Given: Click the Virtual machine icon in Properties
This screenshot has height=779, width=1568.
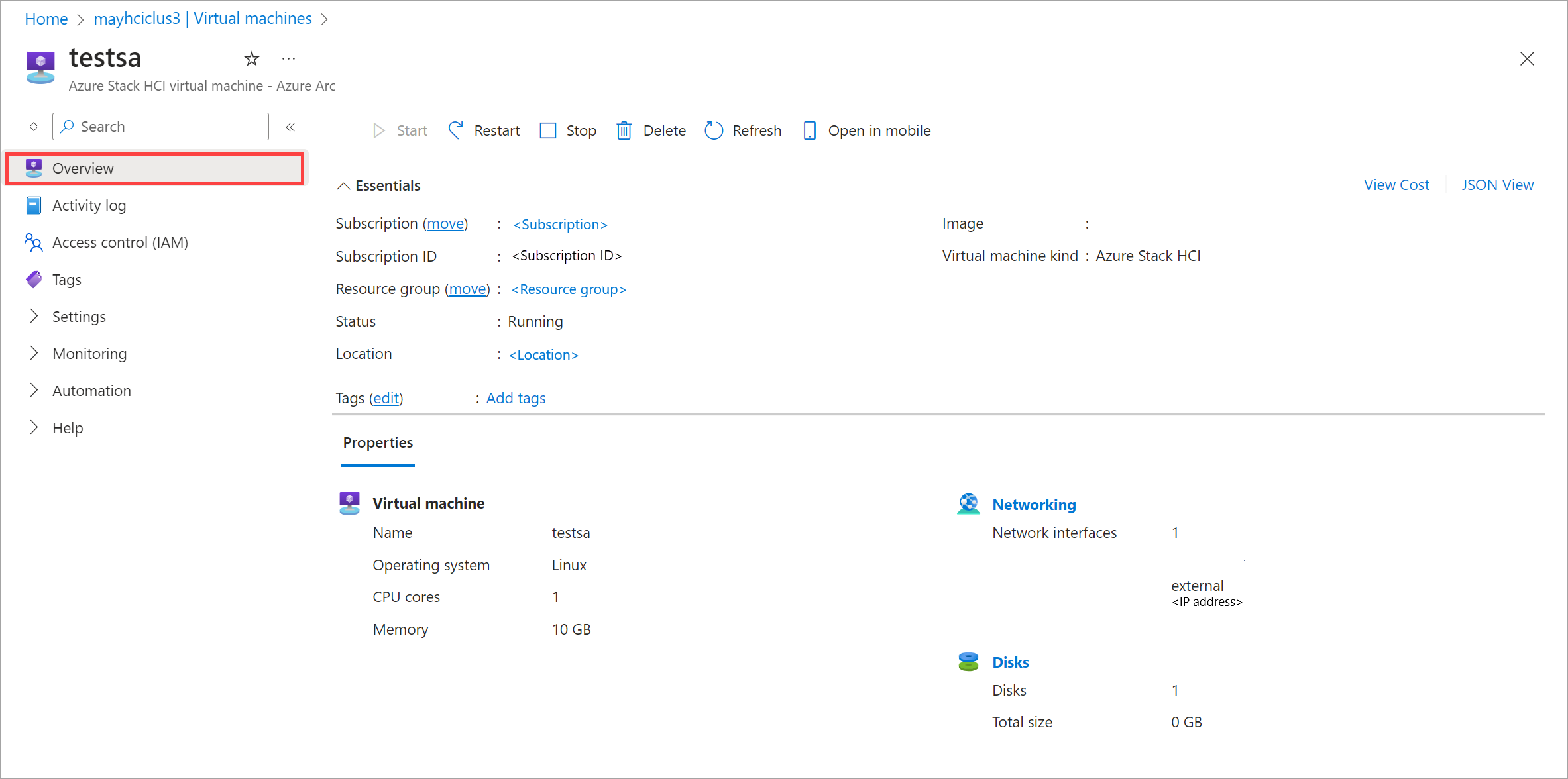Looking at the screenshot, I should pyautogui.click(x=349, y=503).
